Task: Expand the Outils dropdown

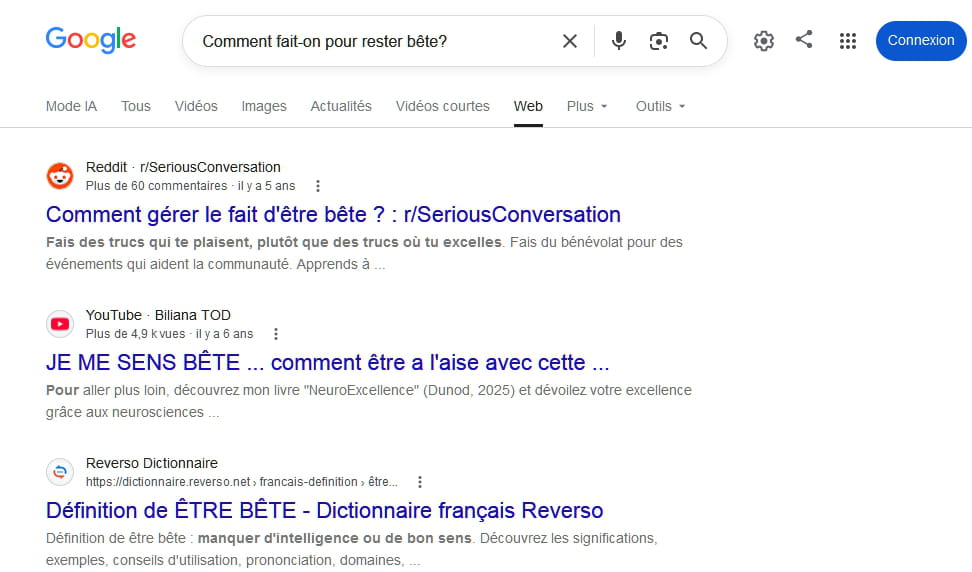Action: point(660,106)
